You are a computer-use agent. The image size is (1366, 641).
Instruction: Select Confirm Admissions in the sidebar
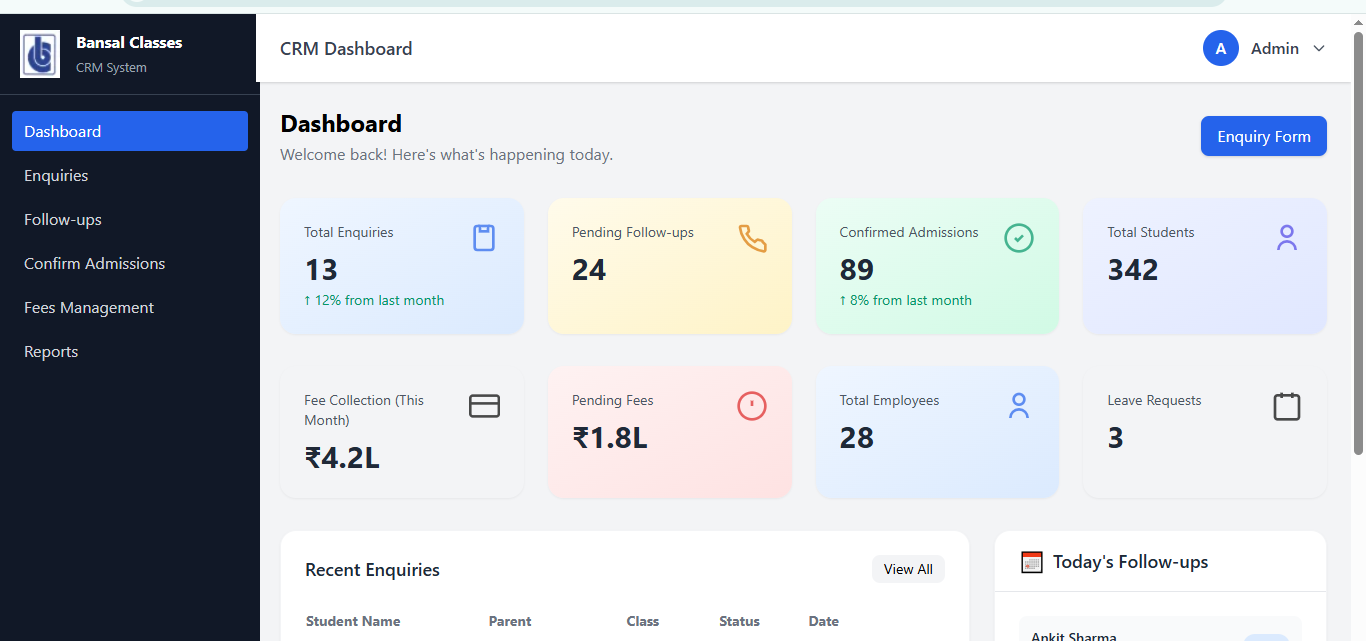pos(95,264)
